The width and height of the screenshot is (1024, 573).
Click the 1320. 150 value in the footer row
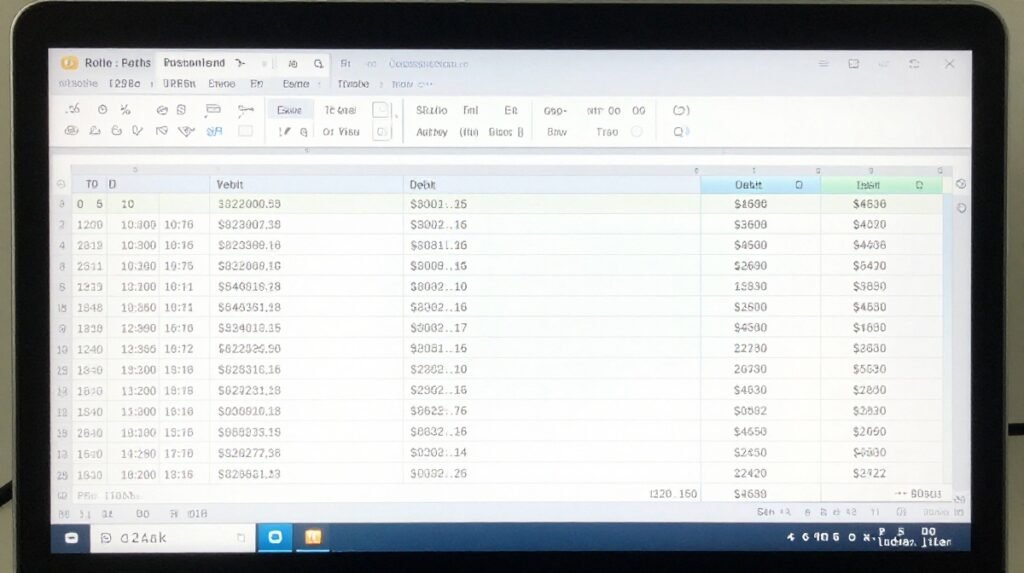(673, 494)
